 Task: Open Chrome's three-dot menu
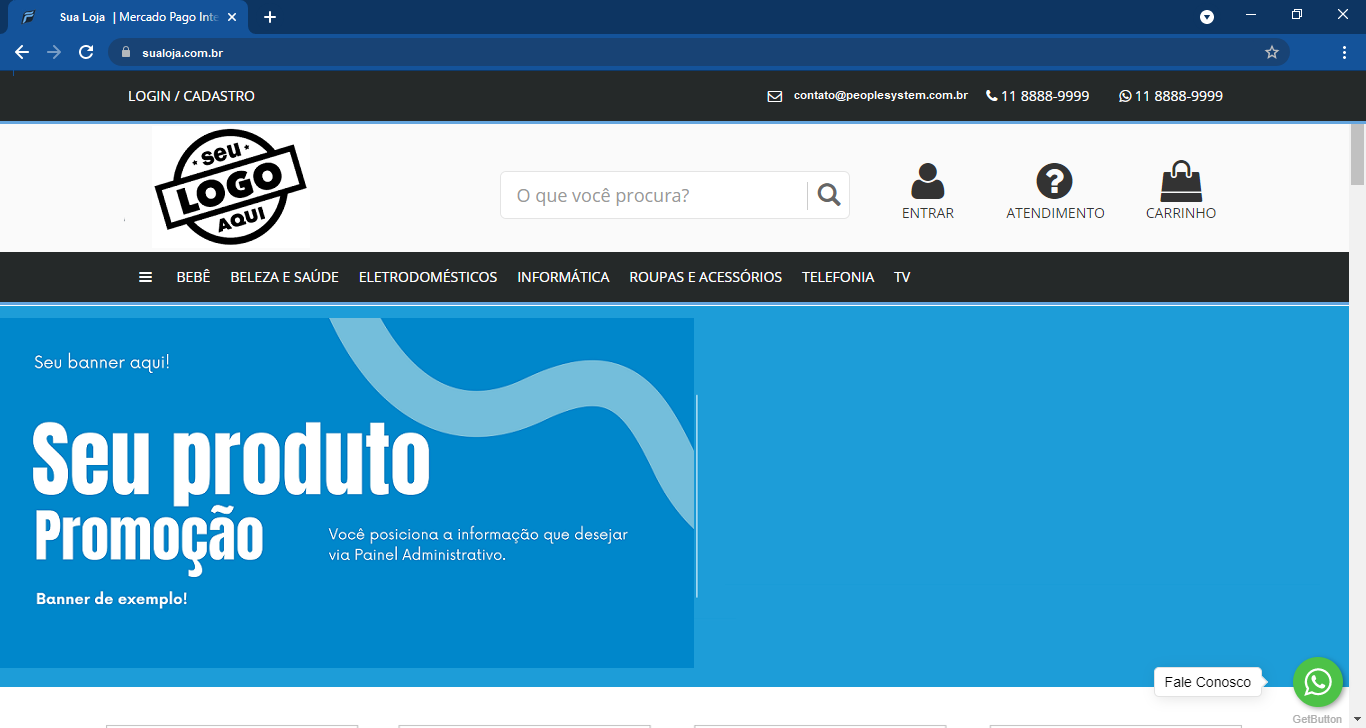[1343, 51]
